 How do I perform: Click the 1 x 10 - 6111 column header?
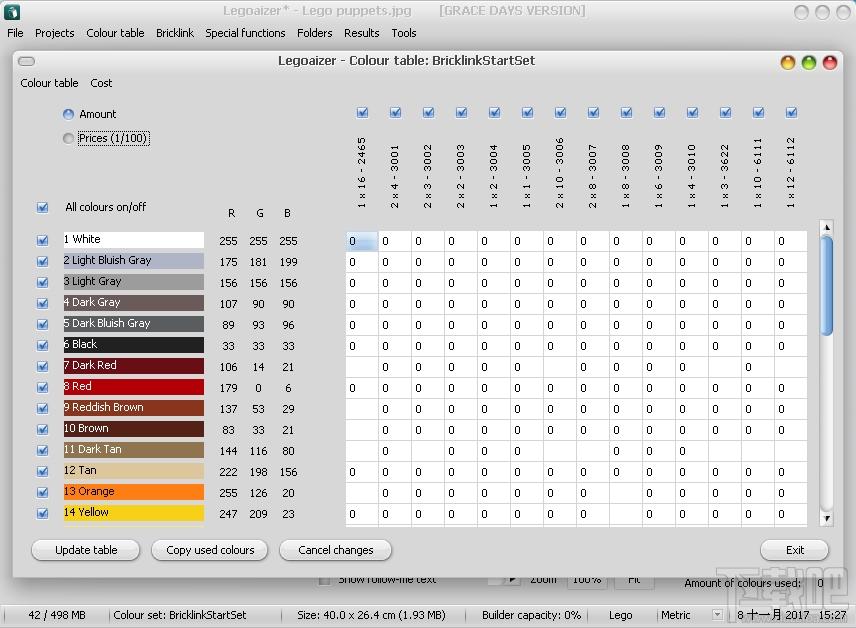click(x=758, y=173)
